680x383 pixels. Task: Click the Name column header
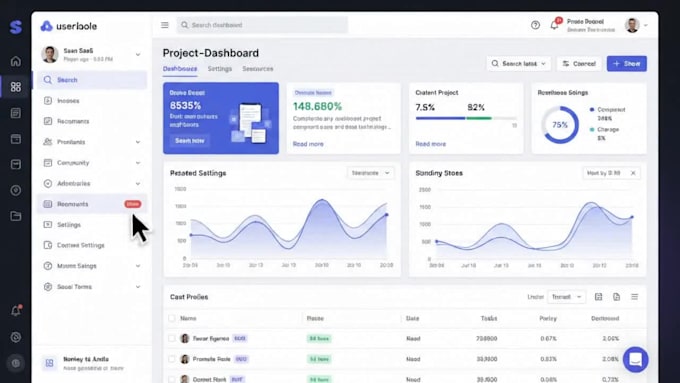click(188, 318)
